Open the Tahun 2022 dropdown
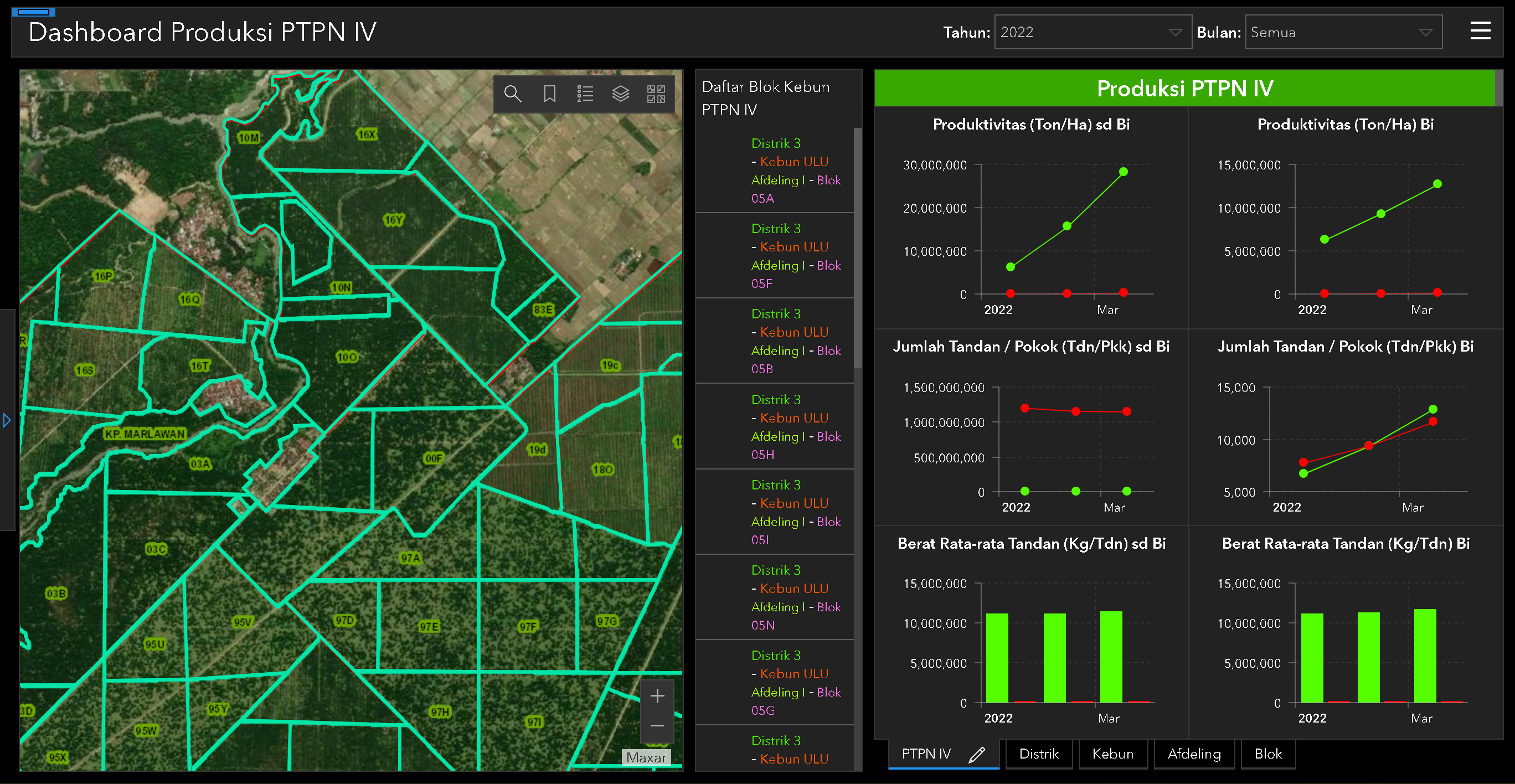Viewport: 1515px width, 784px height. point(1093,32)
